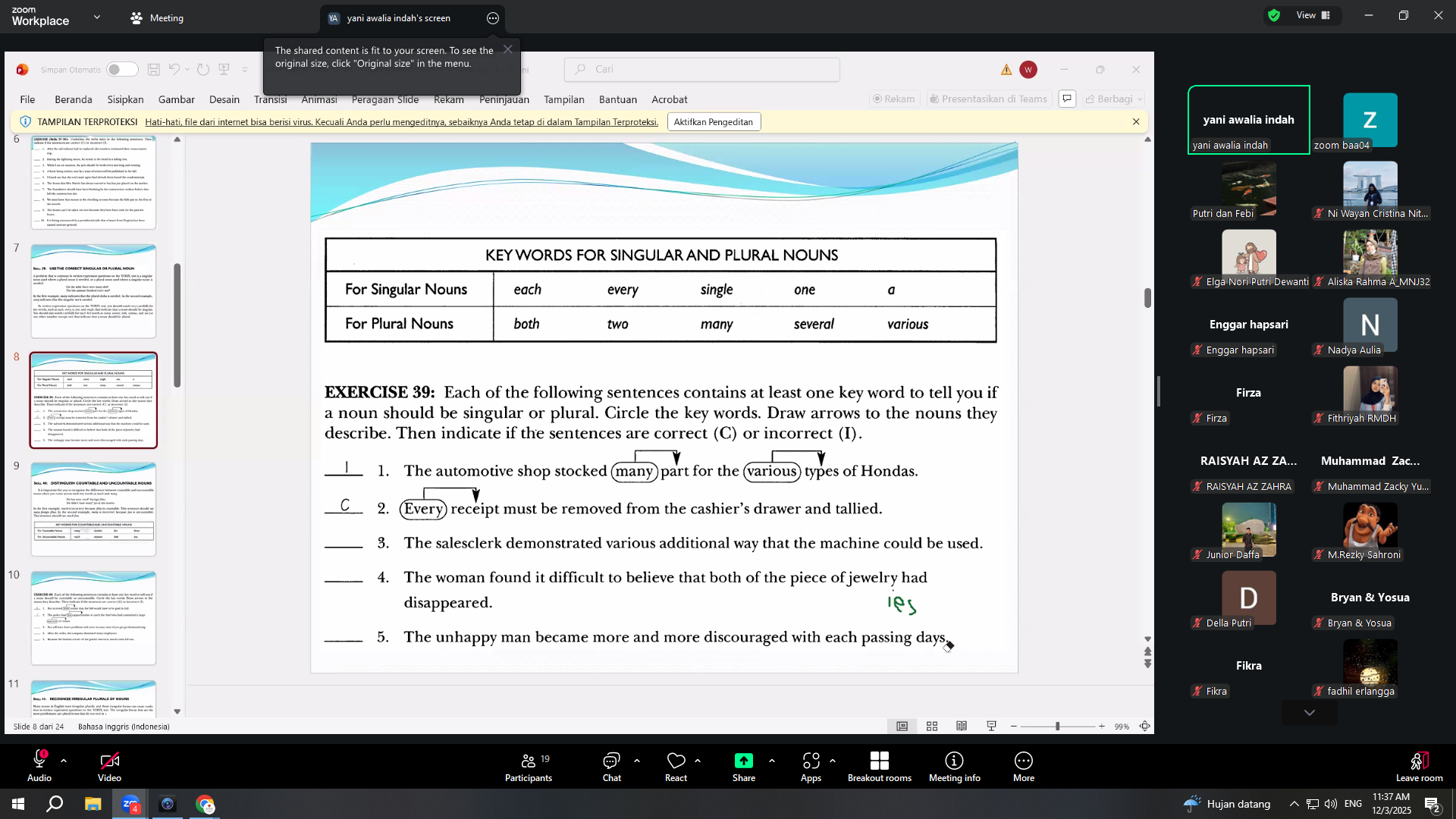
Task: Click Windows Search icon in taskbar
Action: (55, 804)
